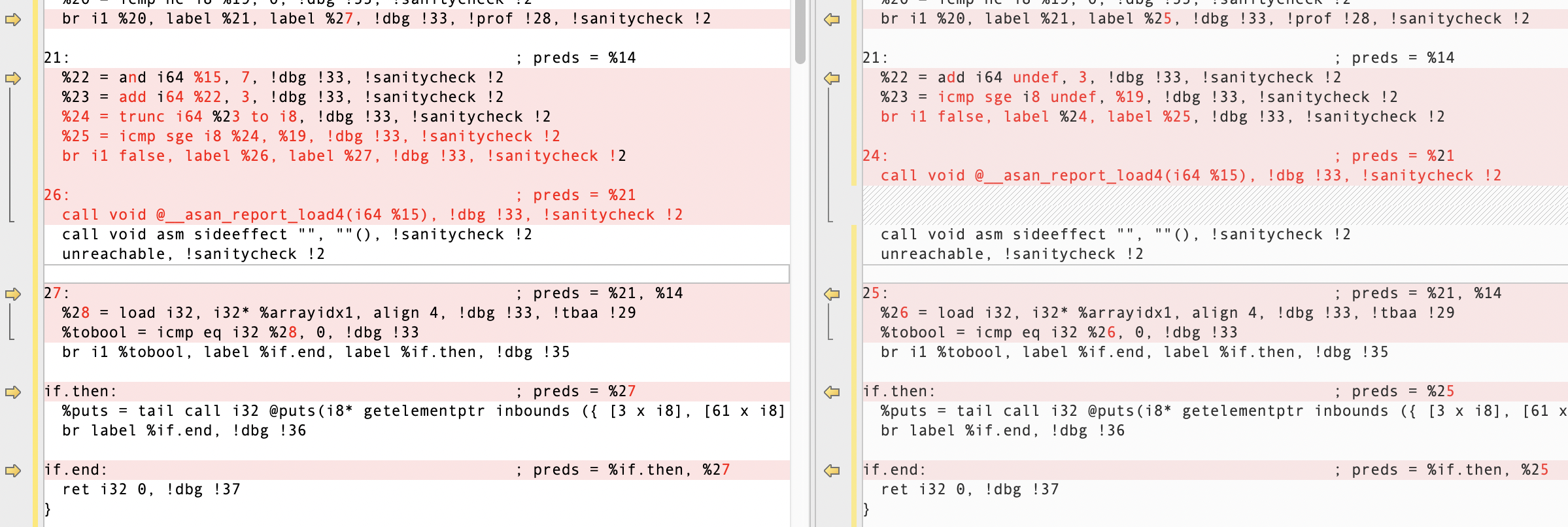Click '; preds = %21, %14' comment in left pane
This screenshot has height=527, width=1568.
coord(600,294)
